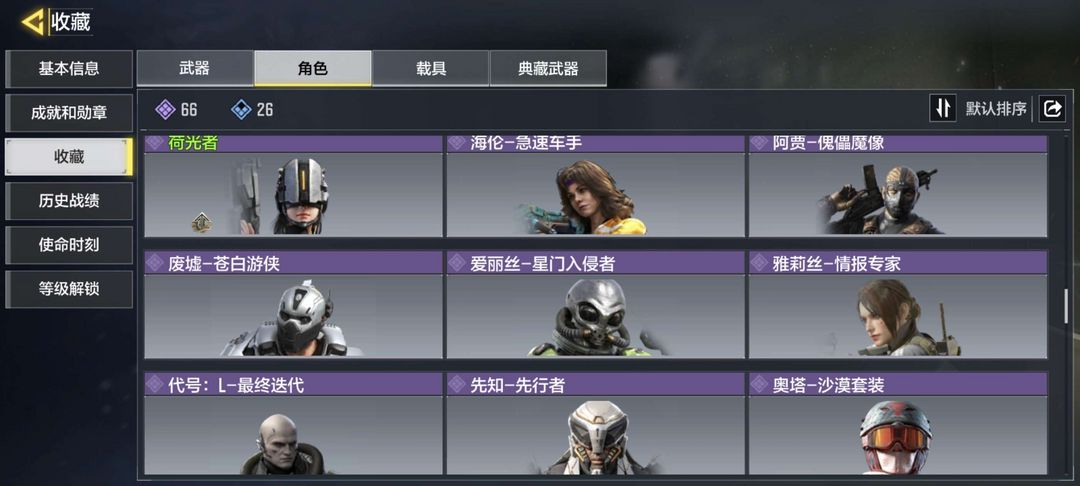1080x486 pixels.
Task: Open 等级解锁 in the sidebar
Action: pyautogui.click(x=69, y=289)
